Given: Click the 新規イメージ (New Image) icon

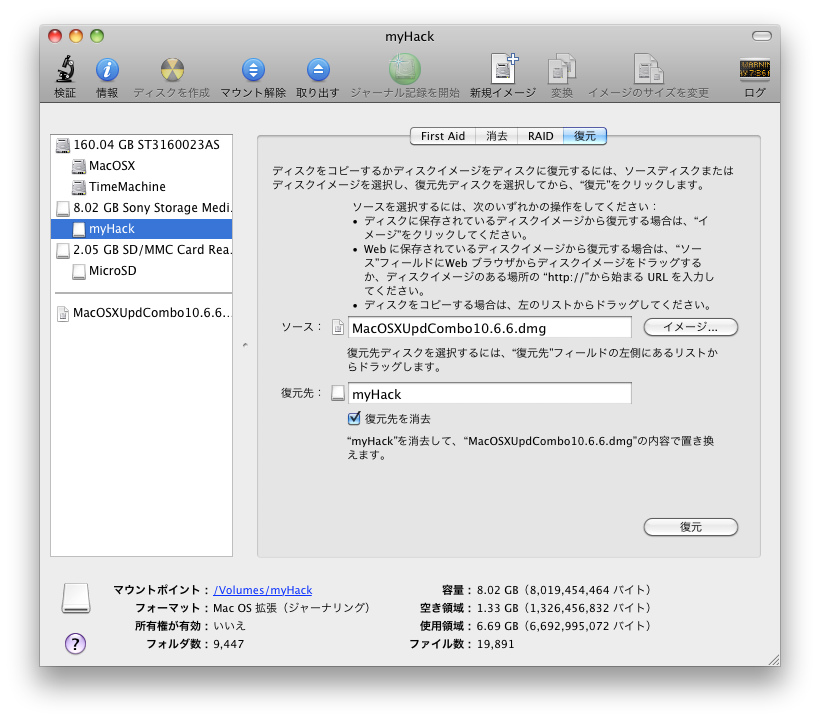Looking at the screenshot, I should (502, 72).
